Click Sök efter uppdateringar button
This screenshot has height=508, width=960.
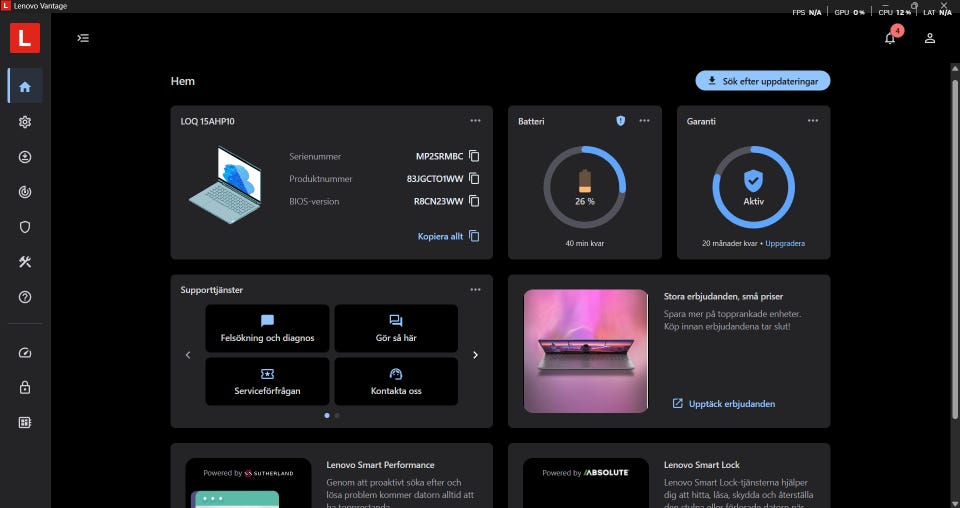(762, 81)
